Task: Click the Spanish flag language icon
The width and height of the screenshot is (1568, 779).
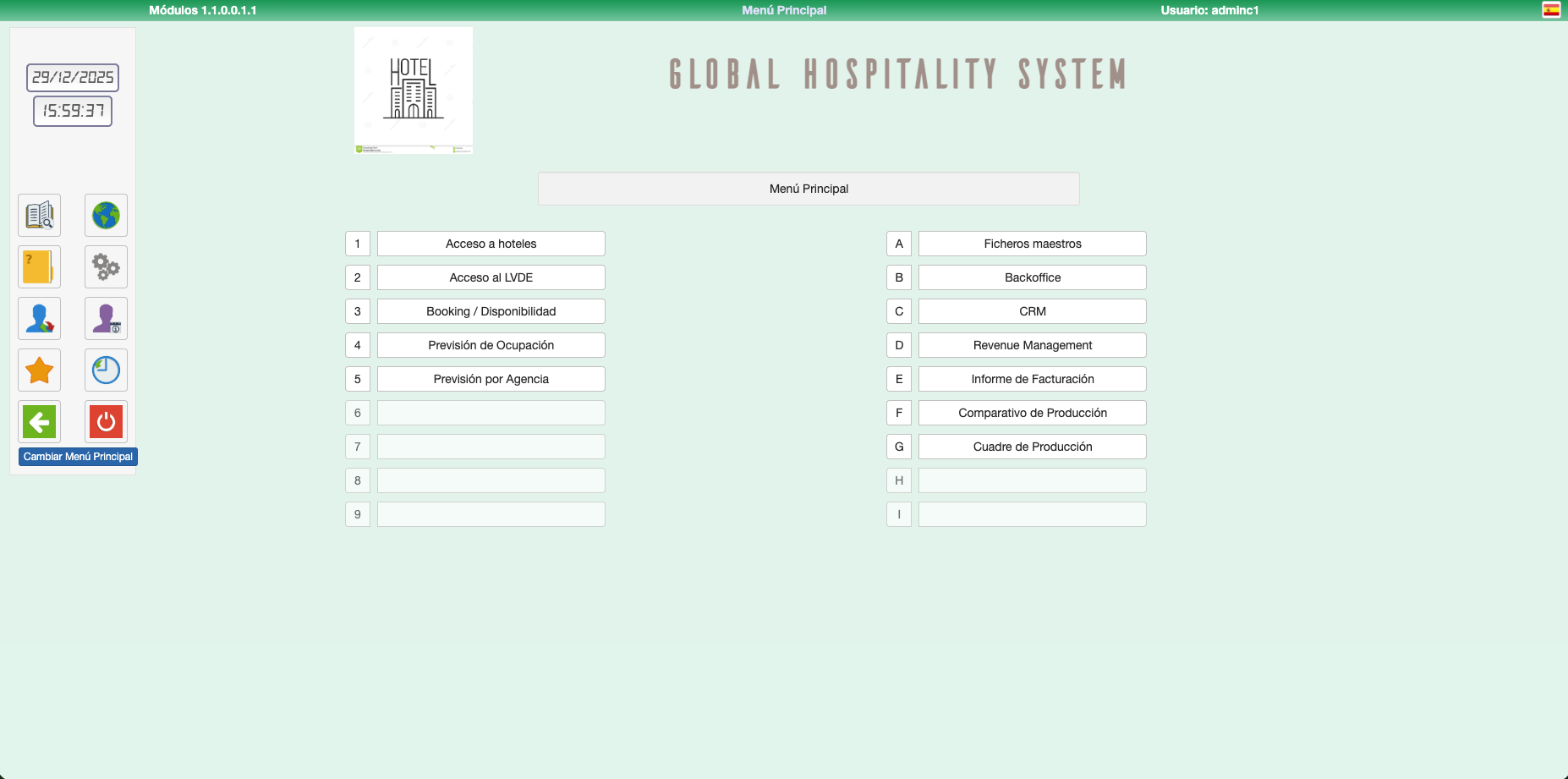Action: coord(1551,10)
